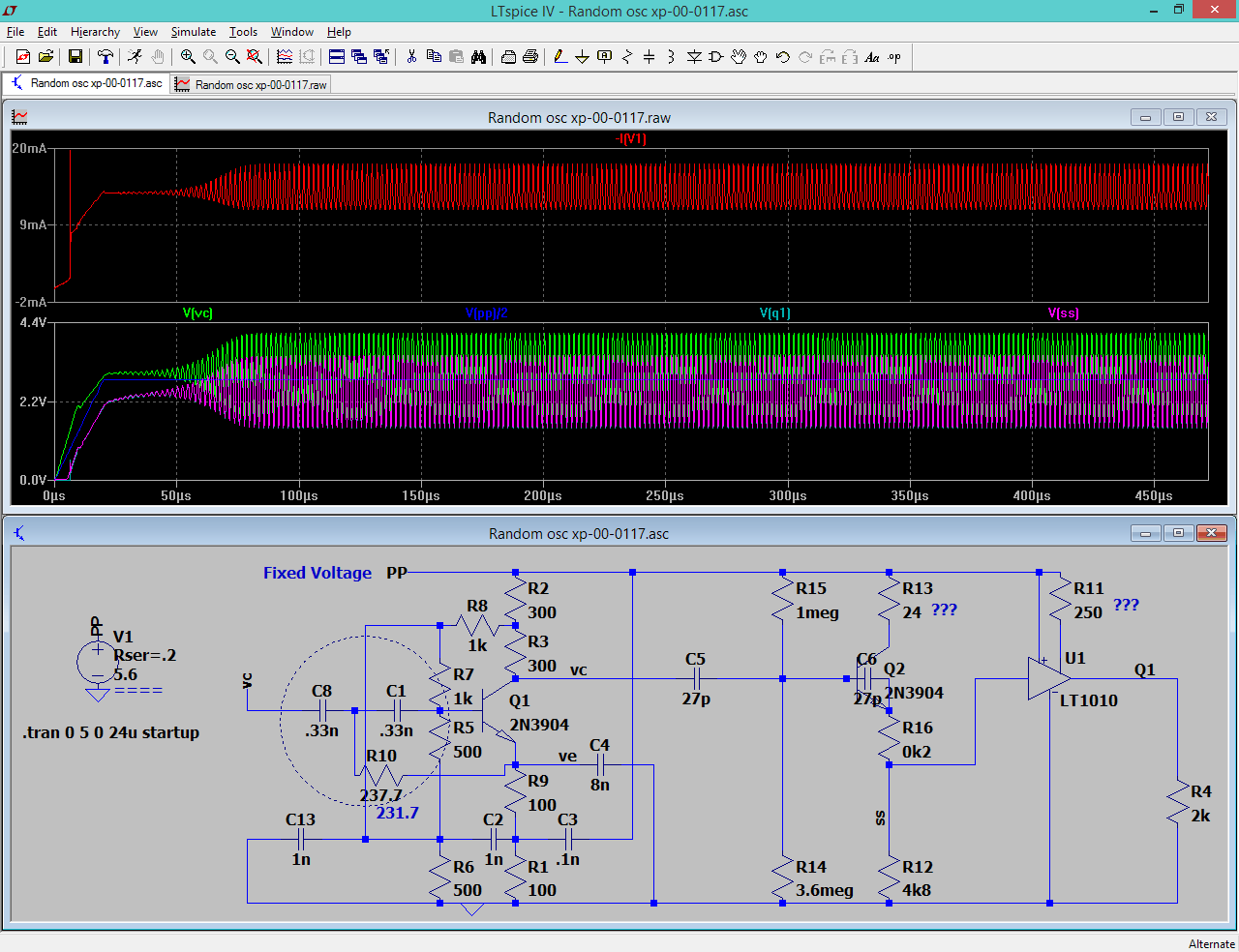Select the inductor placement tool
The width and height of the screenshot is (1239, 952).
[671, 57]
